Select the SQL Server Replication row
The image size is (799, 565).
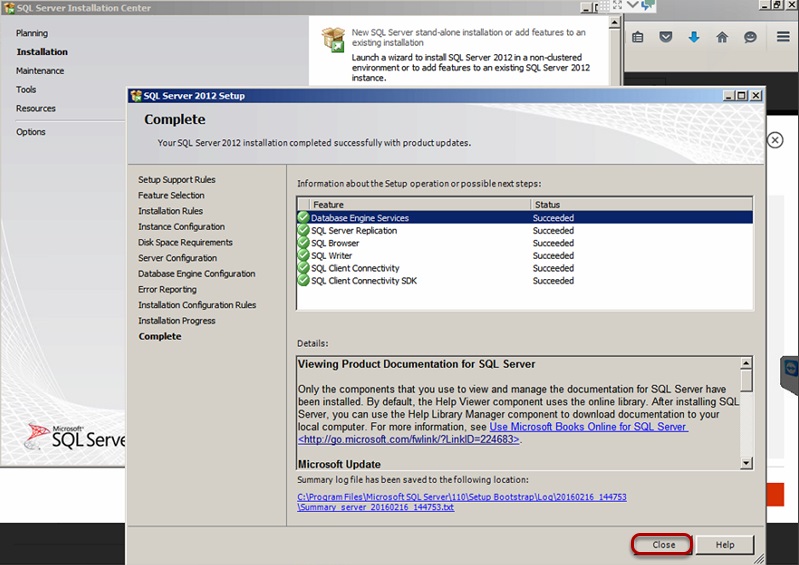point(524,230)
